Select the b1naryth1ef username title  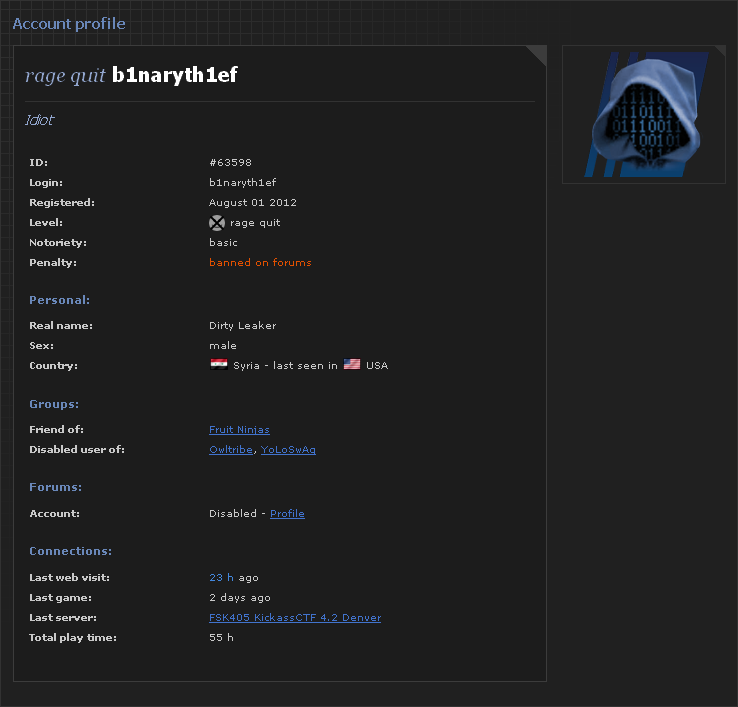174,75
